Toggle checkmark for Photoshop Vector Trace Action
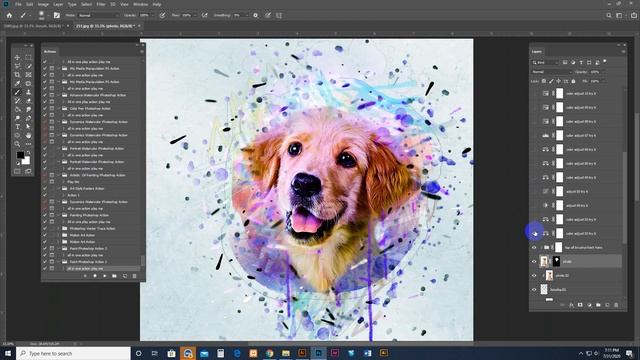 click(44, 229)
